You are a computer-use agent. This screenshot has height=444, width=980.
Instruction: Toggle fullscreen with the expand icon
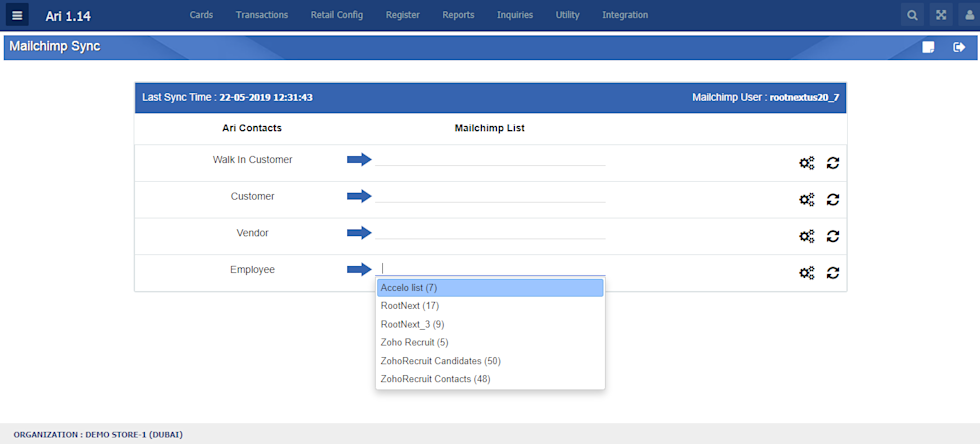(941, 15)
